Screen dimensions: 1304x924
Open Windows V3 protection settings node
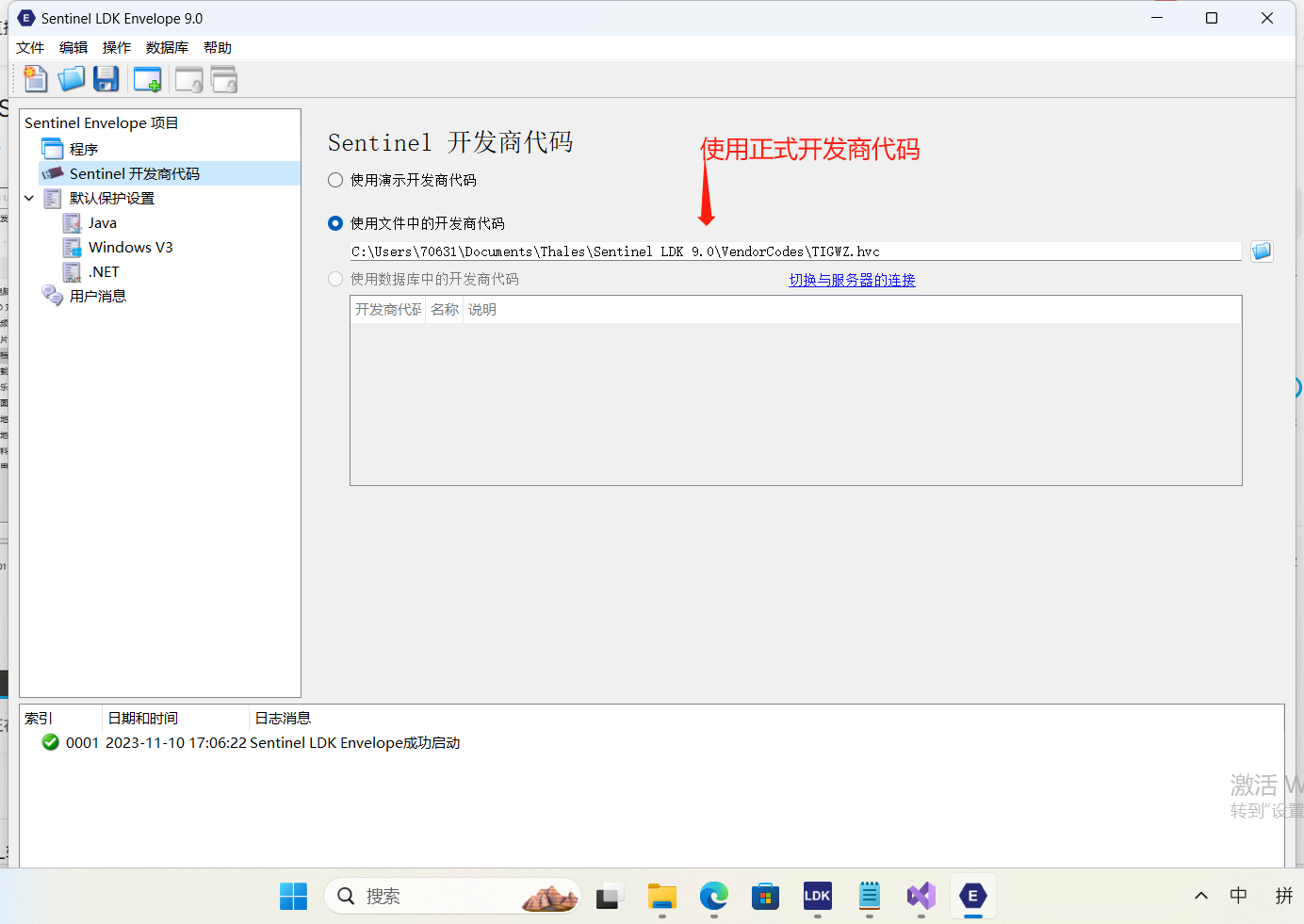131,247
